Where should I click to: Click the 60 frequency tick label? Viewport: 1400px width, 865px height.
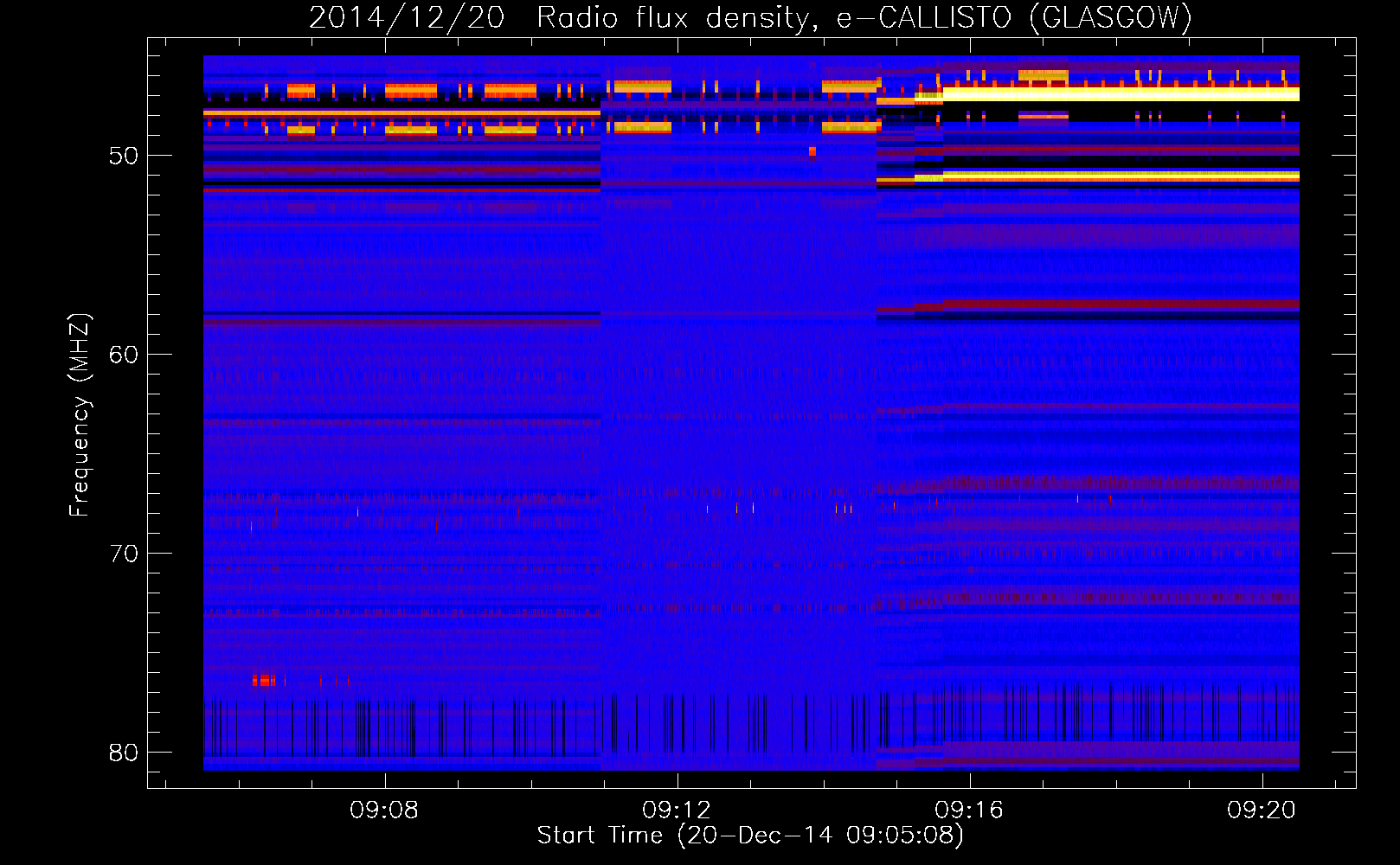pos(124,355)
